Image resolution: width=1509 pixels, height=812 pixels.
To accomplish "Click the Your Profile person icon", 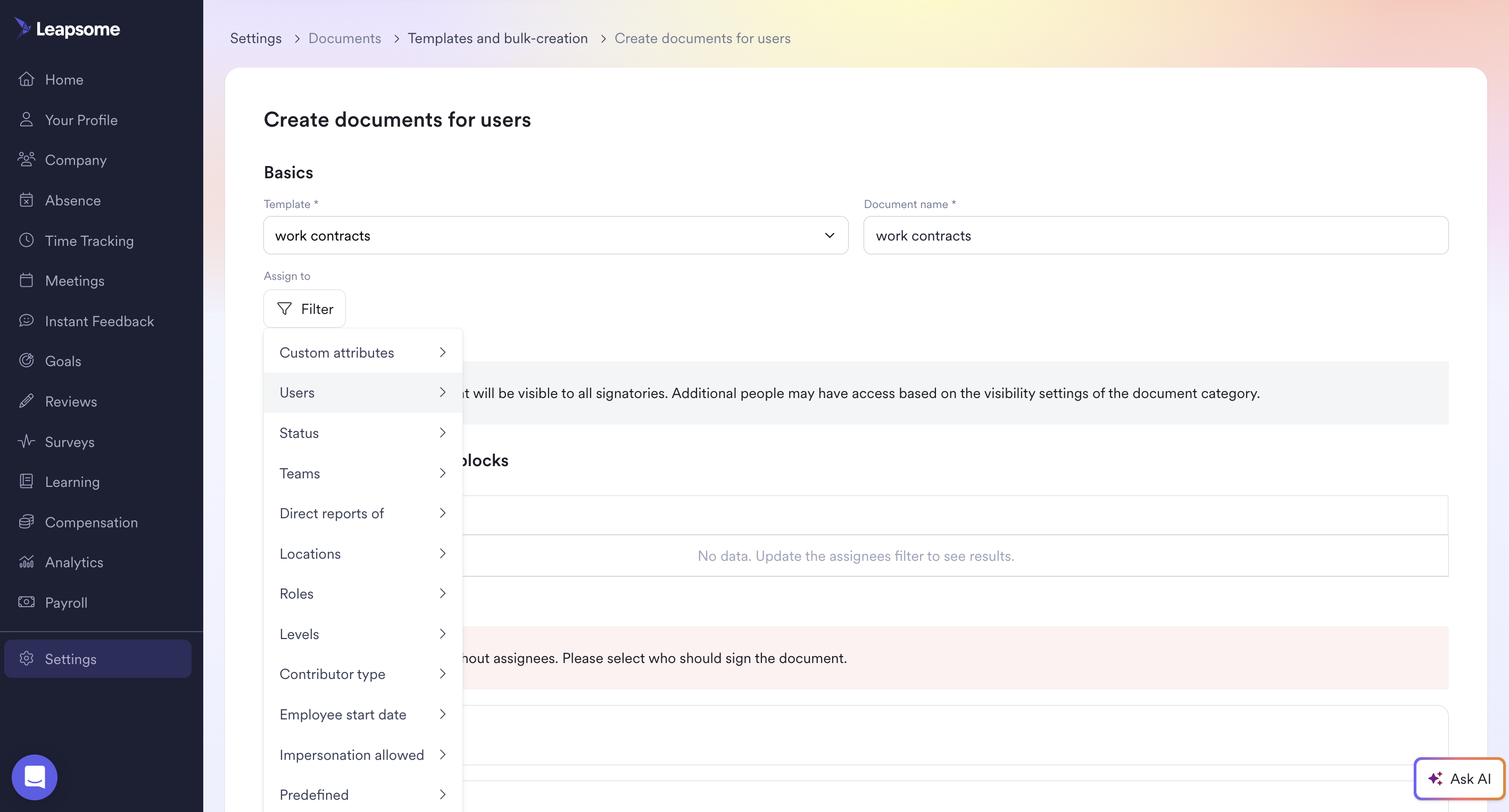I will [x=27, y=120].
